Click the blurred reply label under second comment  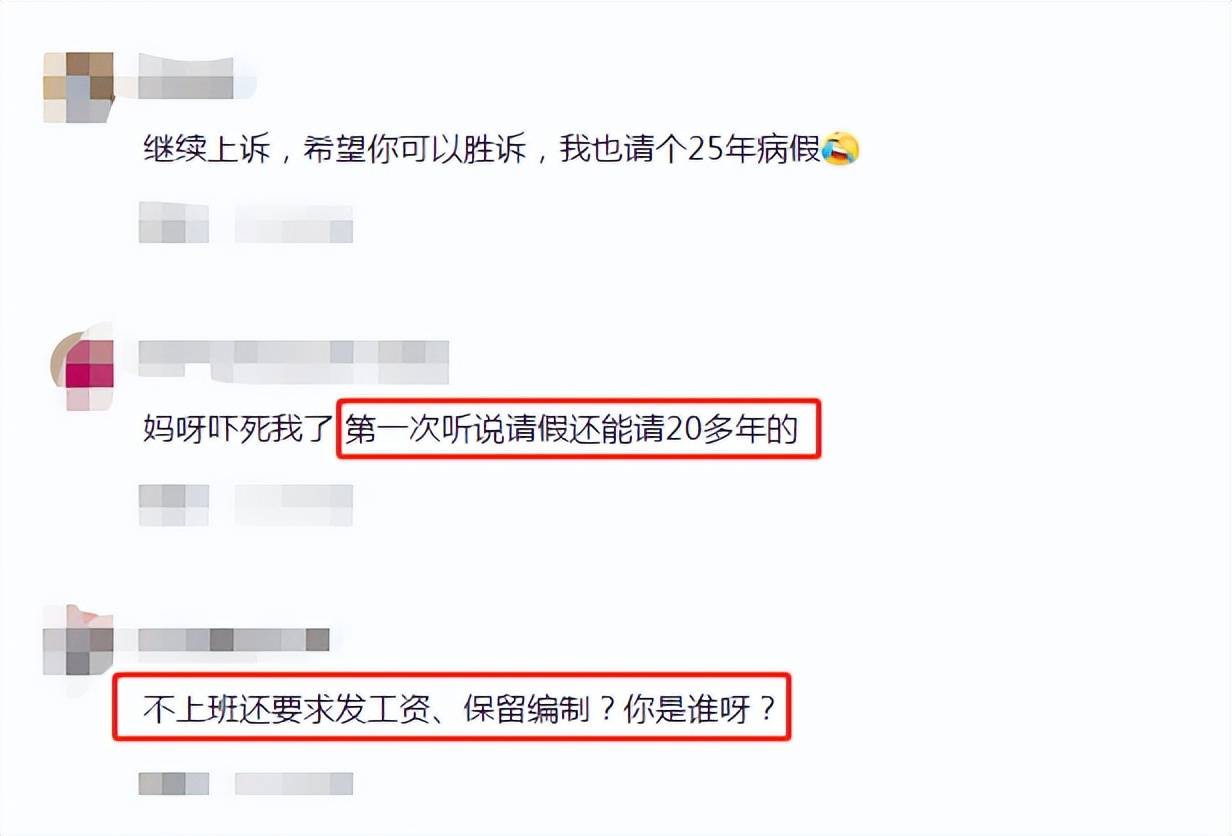[x=294, y=505]
